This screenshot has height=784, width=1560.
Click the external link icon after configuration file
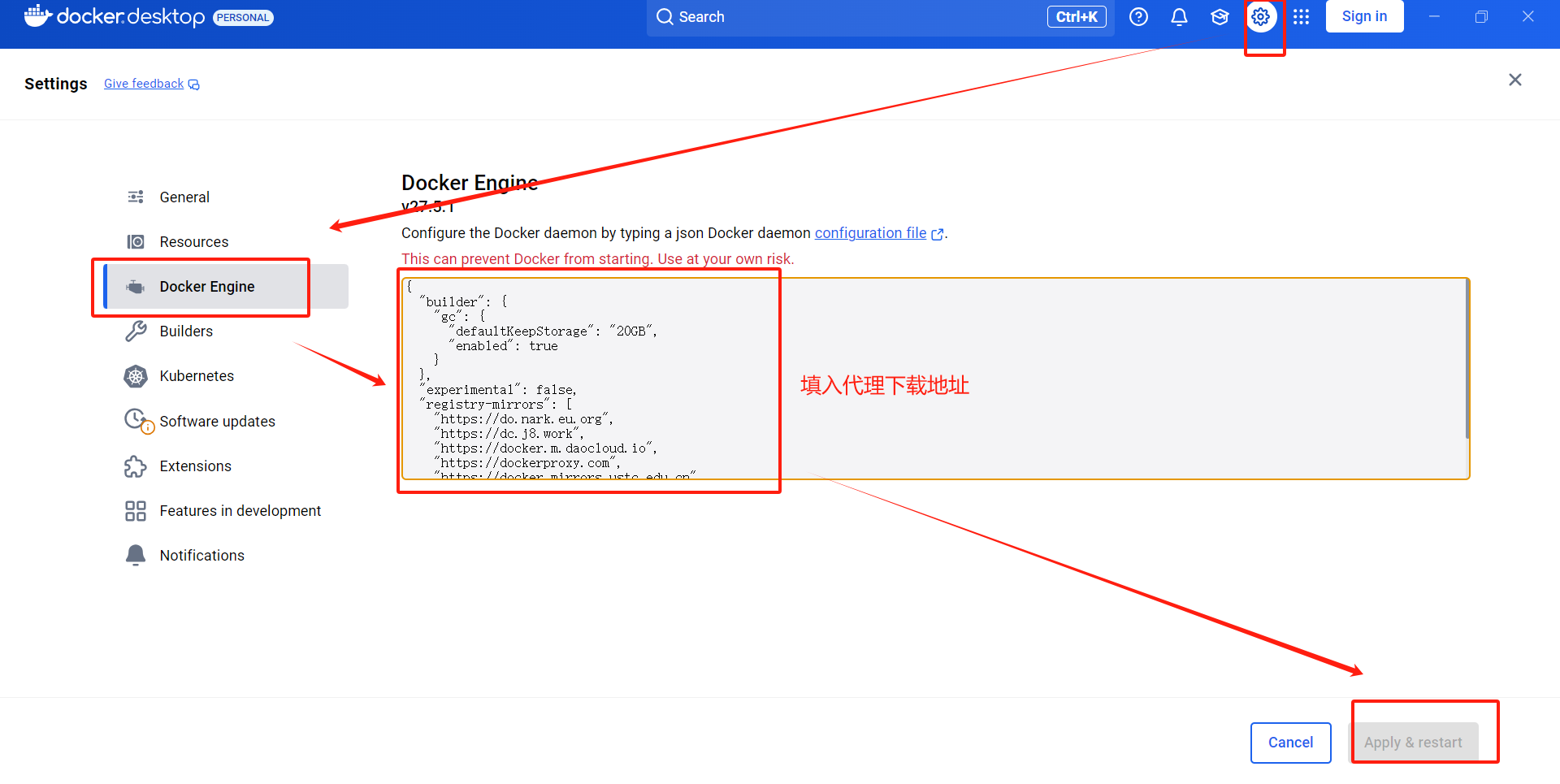click(x=937, y=234)
